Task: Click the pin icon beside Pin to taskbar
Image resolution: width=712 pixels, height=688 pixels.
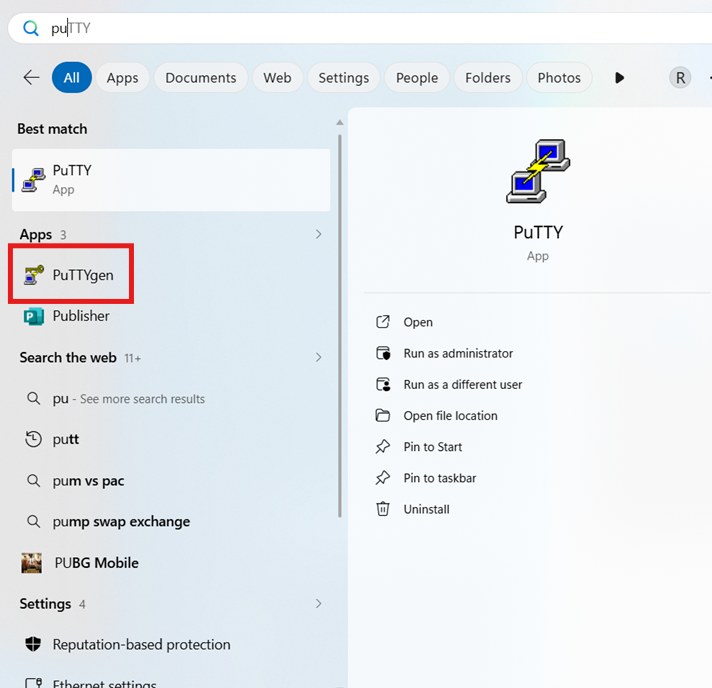Action: pos(383,478)
